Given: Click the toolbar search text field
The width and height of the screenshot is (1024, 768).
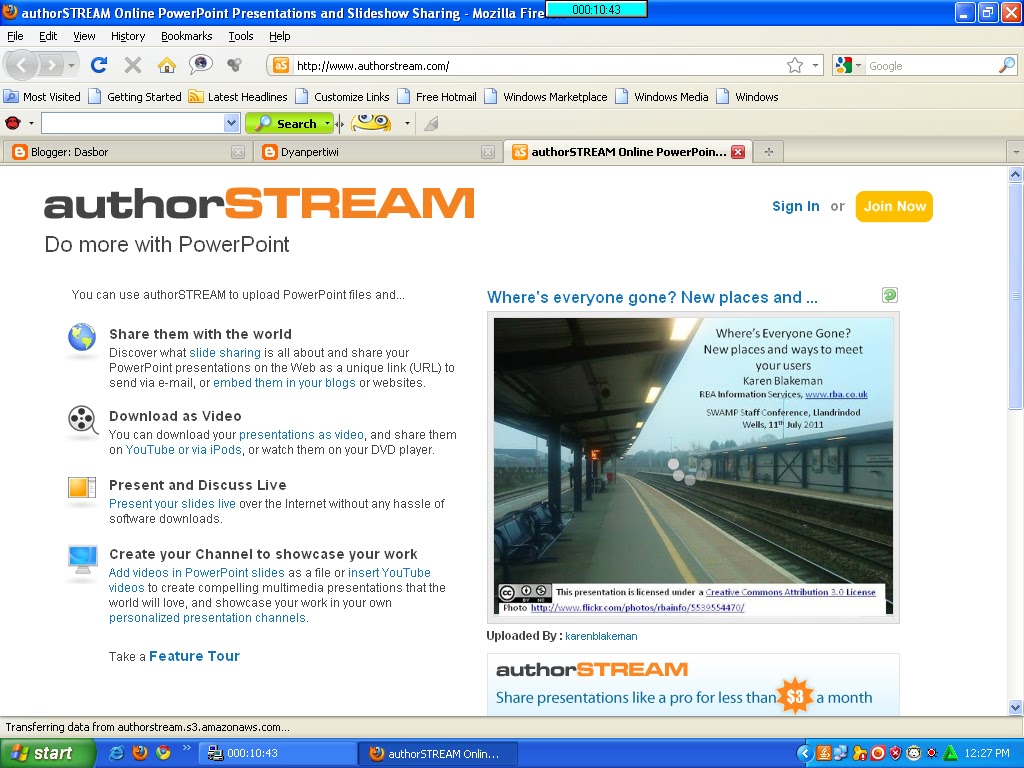Looking at the screenshot, I should coord(133,123).
